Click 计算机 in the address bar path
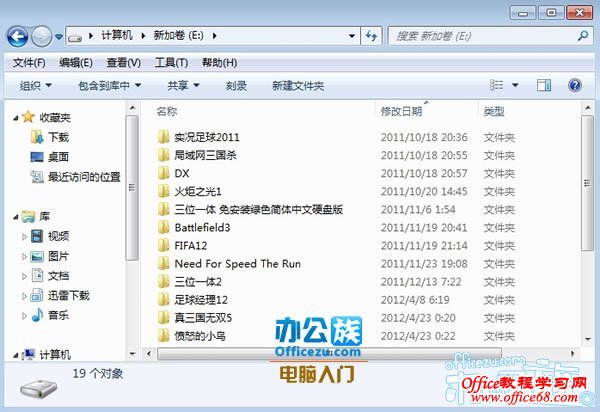This screenshot has width=600, height=412. coord(117,36)
